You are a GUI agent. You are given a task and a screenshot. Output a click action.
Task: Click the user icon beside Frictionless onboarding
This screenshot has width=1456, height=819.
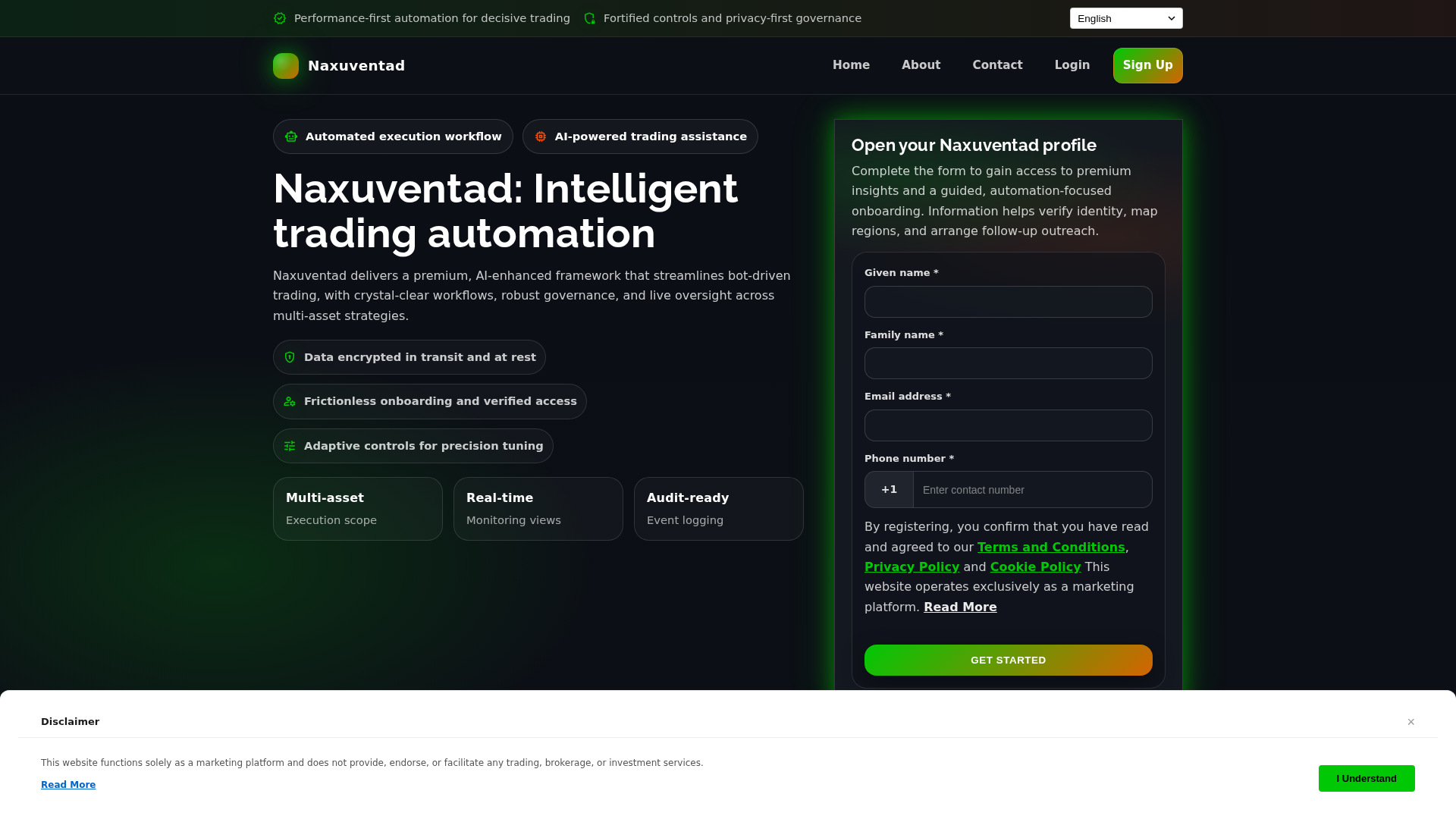tap(290, 402)
